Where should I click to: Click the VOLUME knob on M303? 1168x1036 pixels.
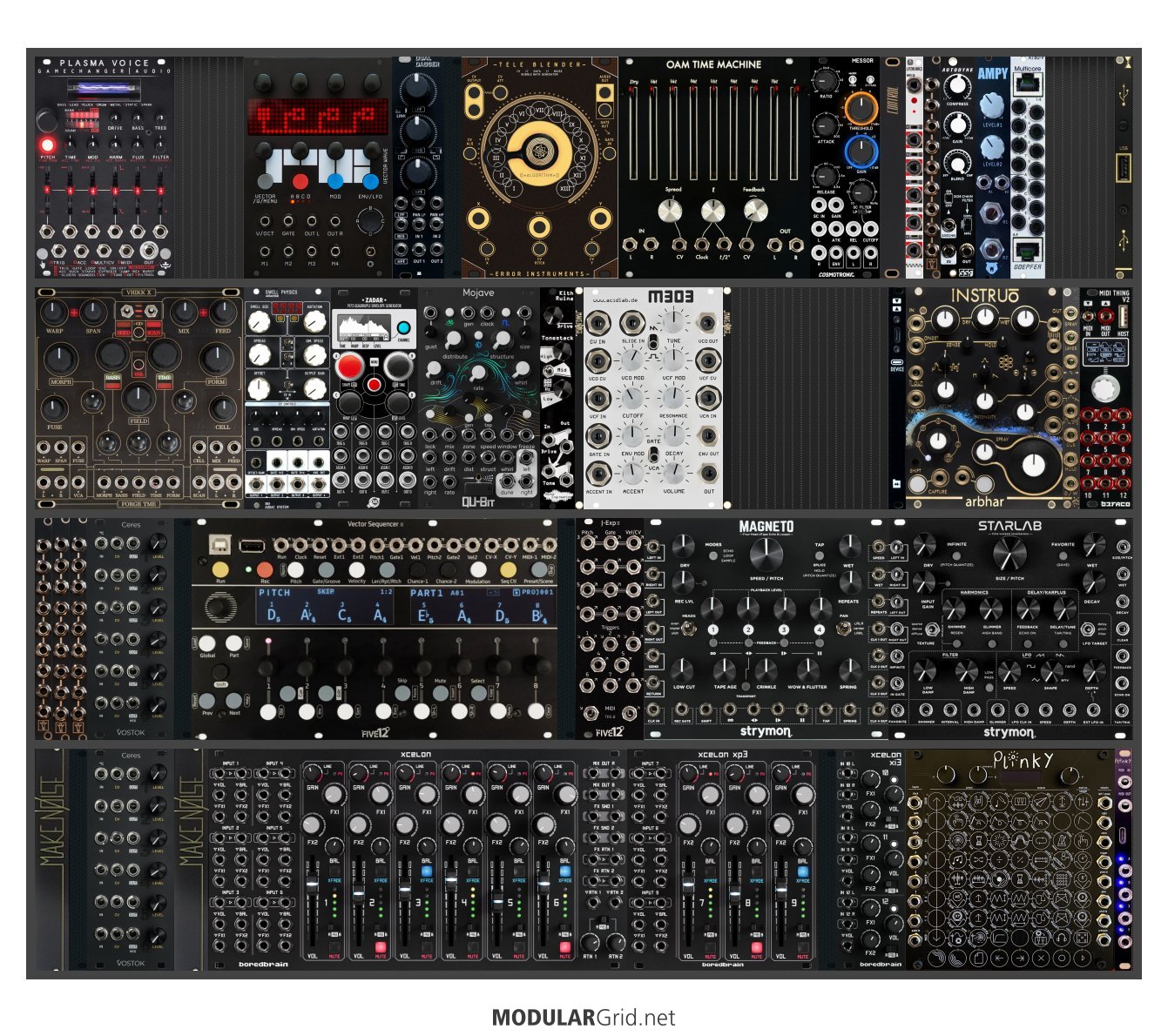pyautogui.click(x=672, y=473)
